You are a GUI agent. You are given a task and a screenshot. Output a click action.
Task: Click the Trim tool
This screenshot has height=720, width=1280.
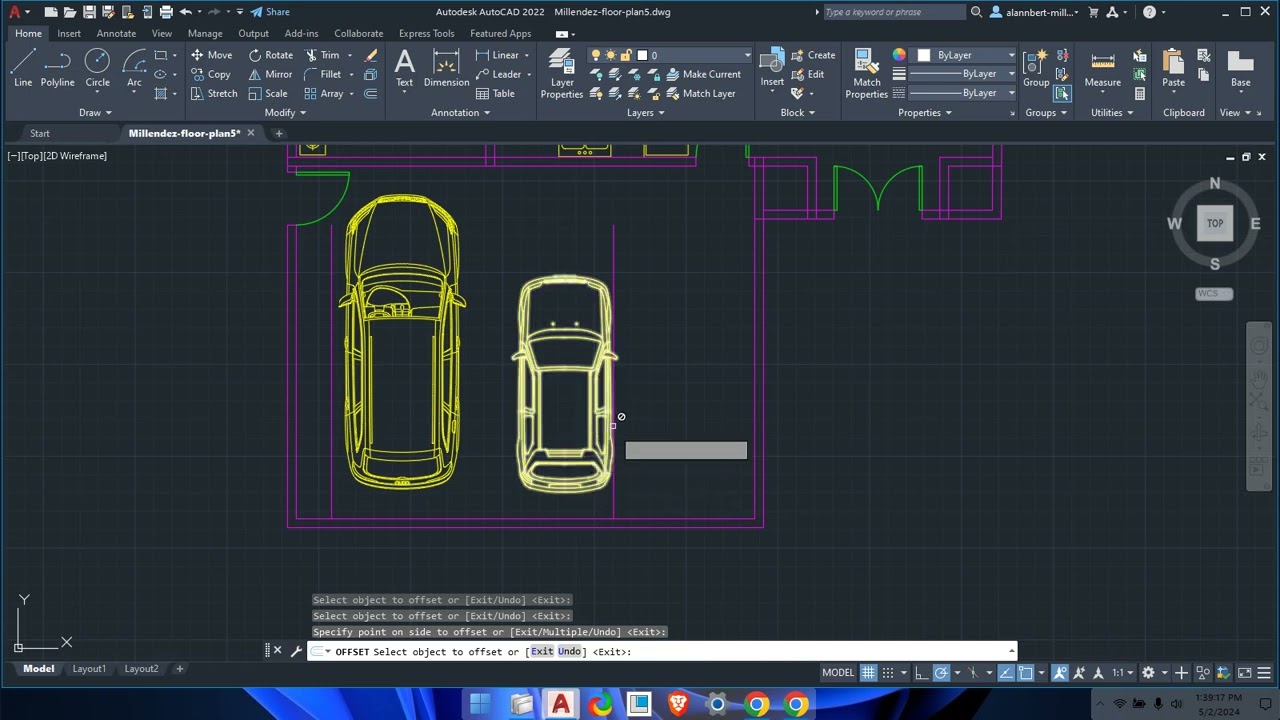[322, 55]
